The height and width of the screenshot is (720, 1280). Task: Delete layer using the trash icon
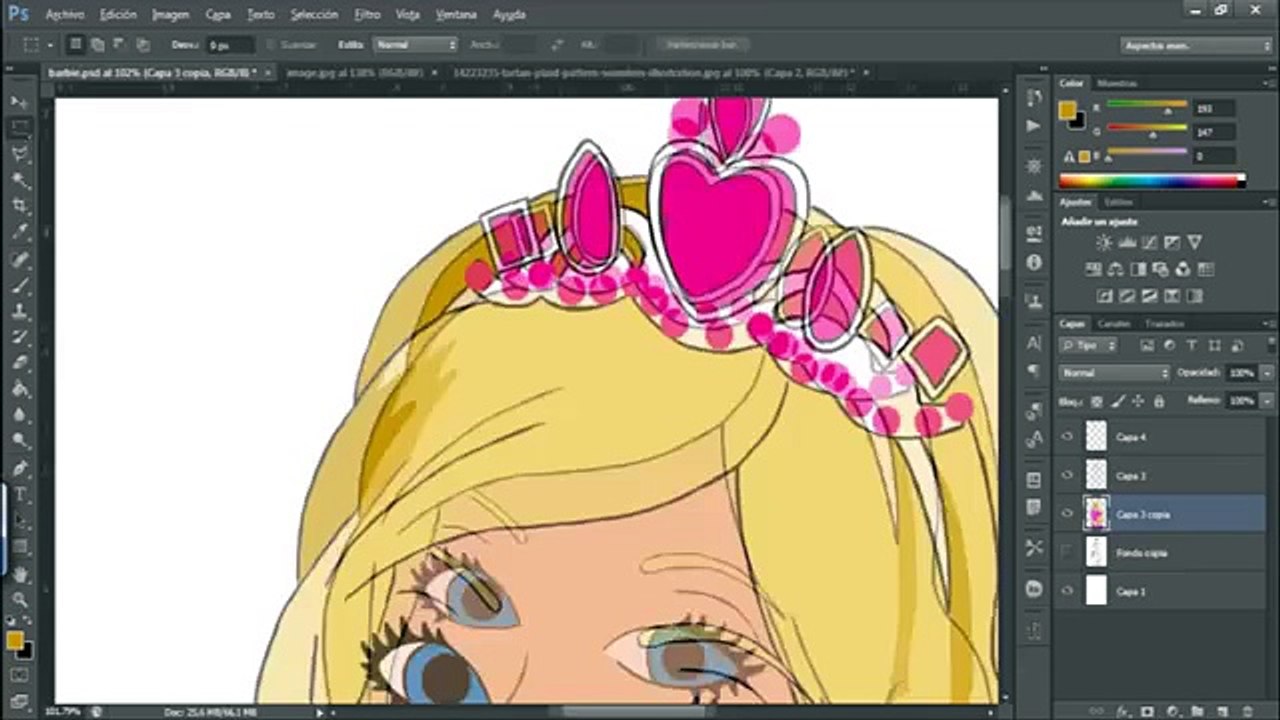[x=1247, y=712]
